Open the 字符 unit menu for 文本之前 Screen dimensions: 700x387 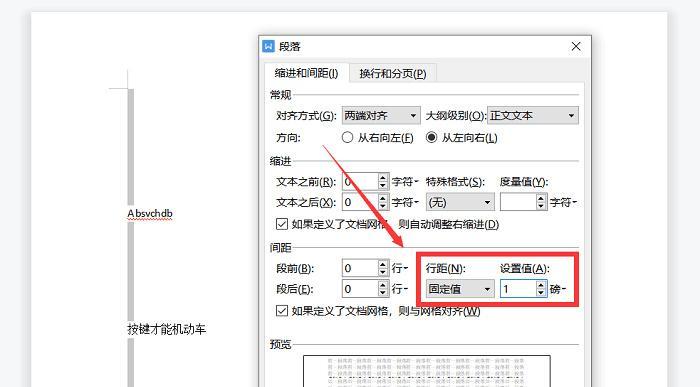pos(405,182)
